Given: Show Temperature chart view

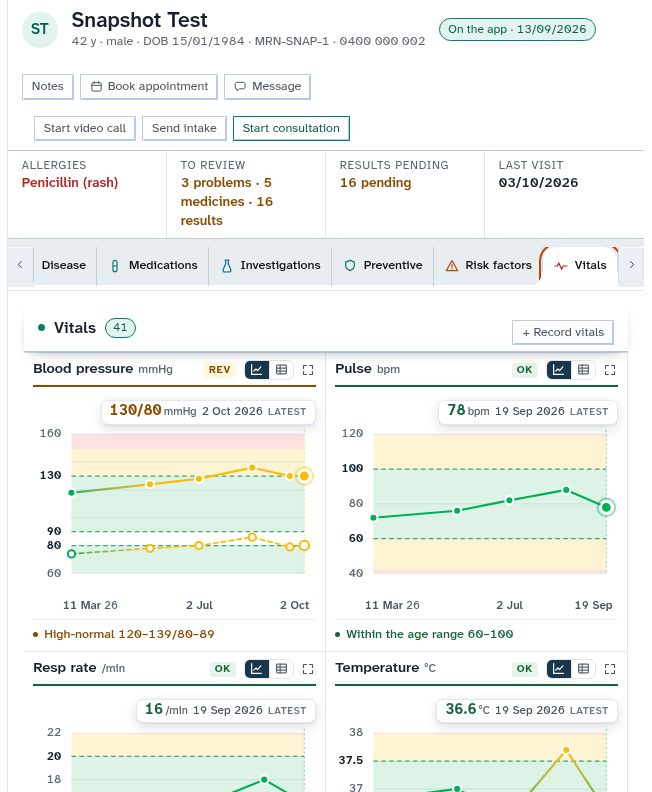Looking at the screenshot, I should tap(559, 669).
